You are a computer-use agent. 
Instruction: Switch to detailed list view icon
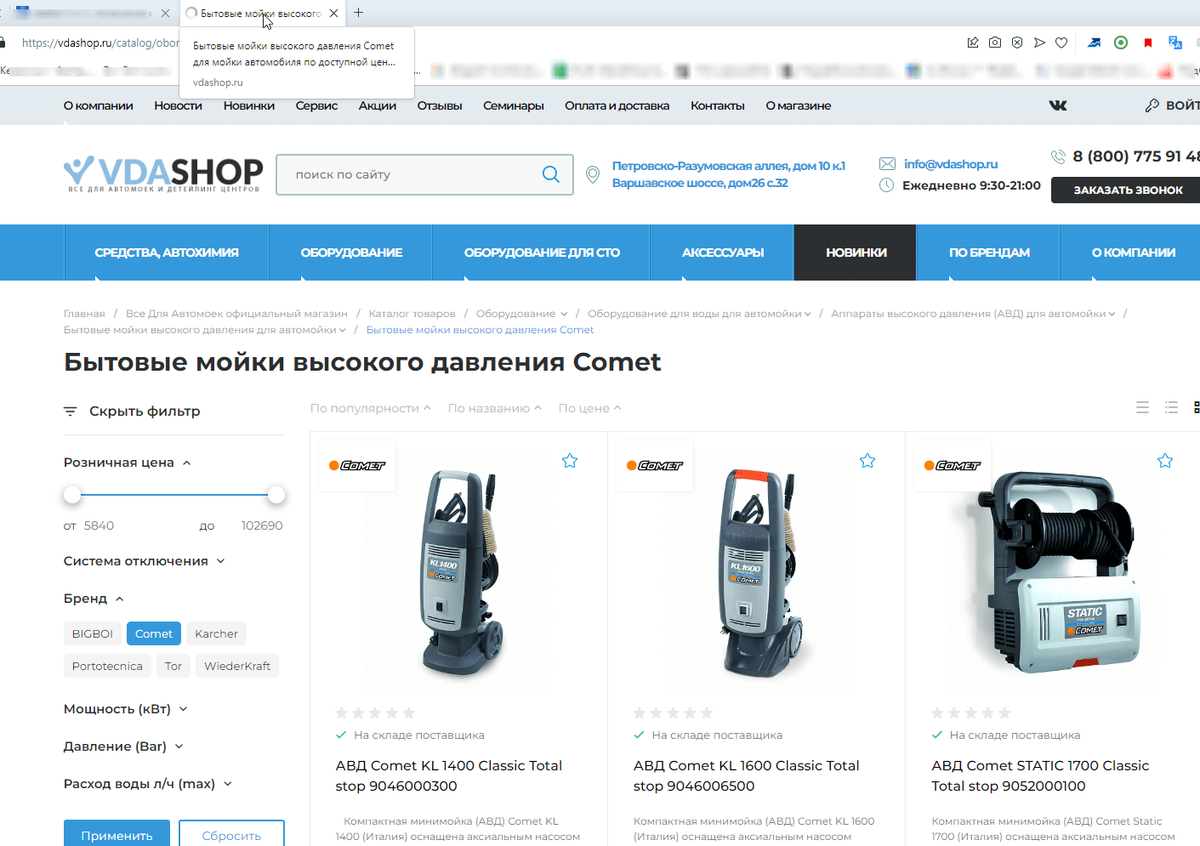pos(1171,407)
